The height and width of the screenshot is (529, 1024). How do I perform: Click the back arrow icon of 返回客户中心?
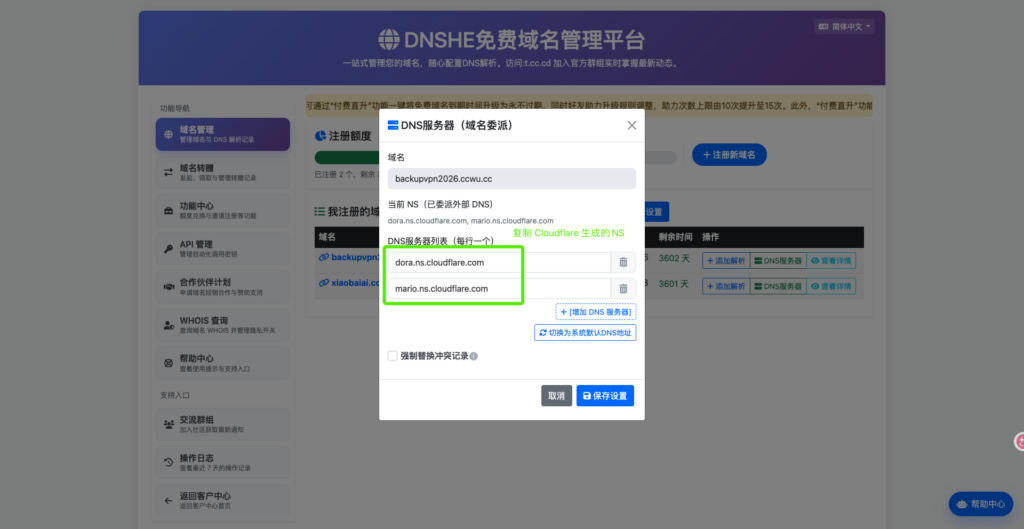tap(168, 500)
